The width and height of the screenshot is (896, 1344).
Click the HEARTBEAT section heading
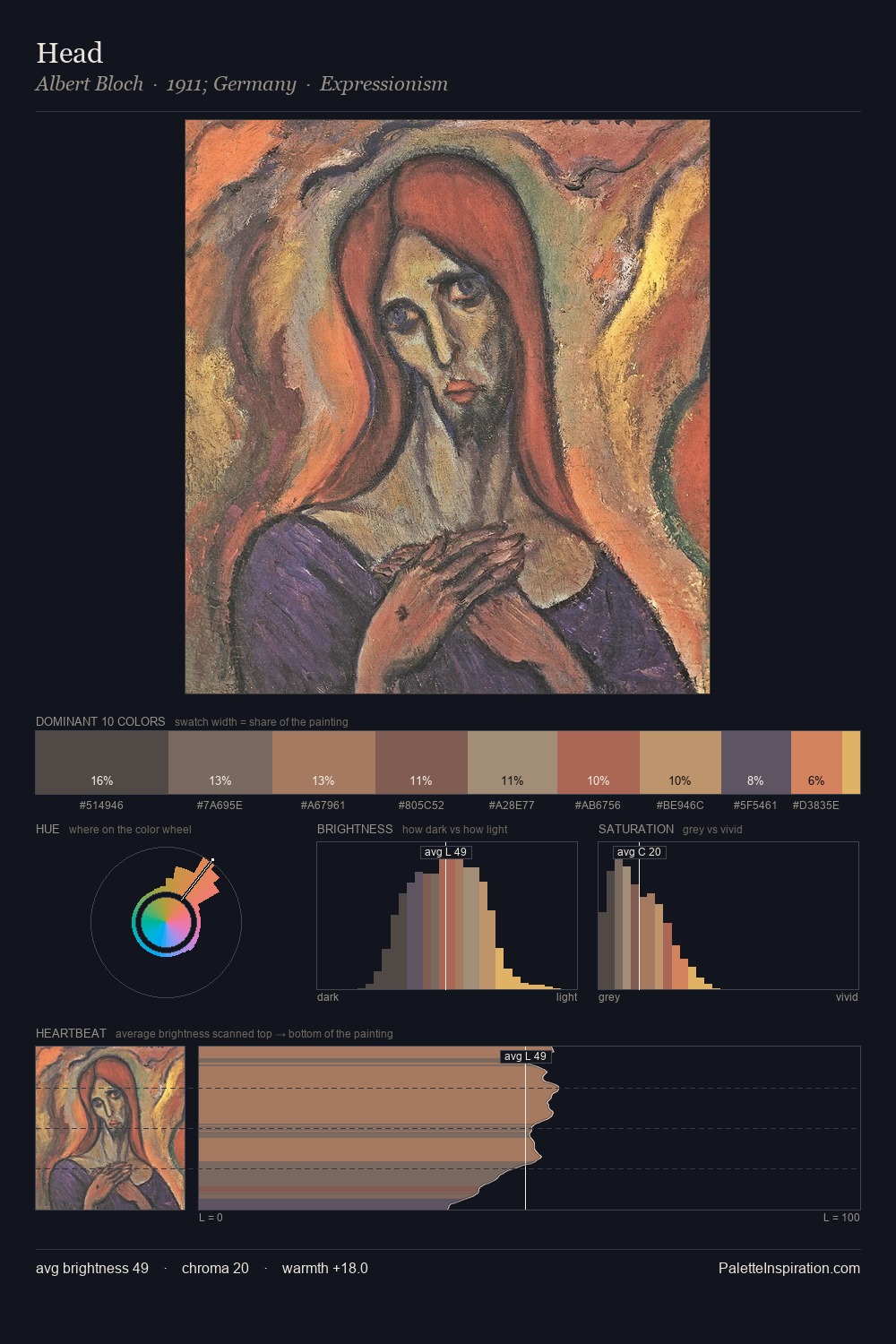click(71, 1033)
